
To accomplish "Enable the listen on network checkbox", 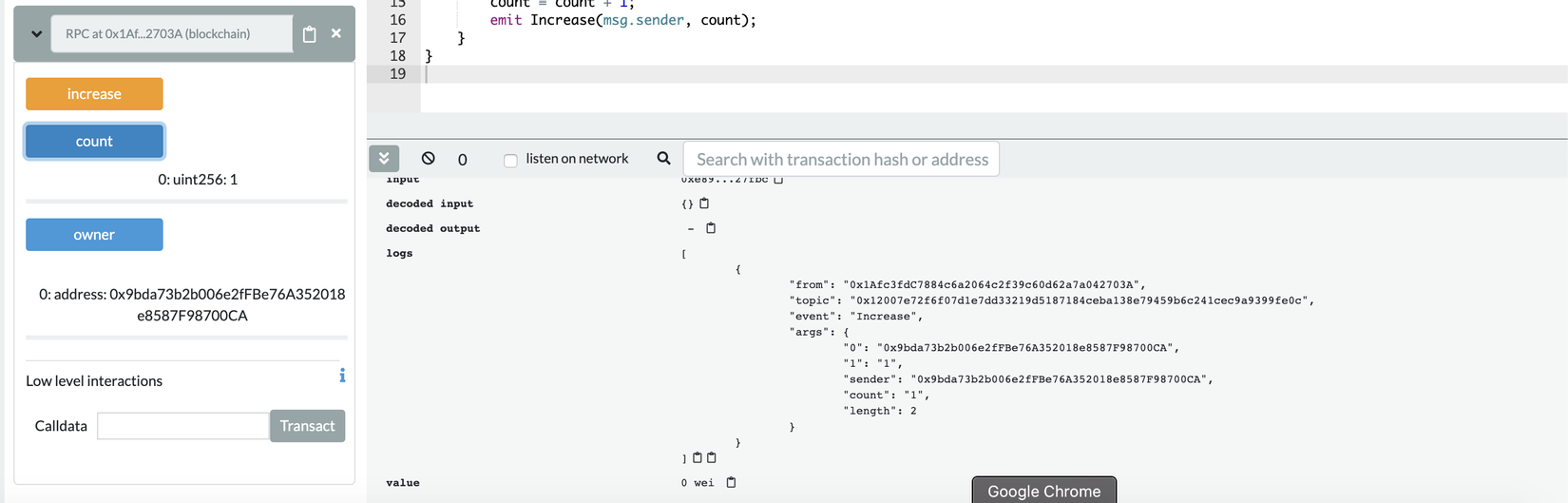I will (510, 160).
